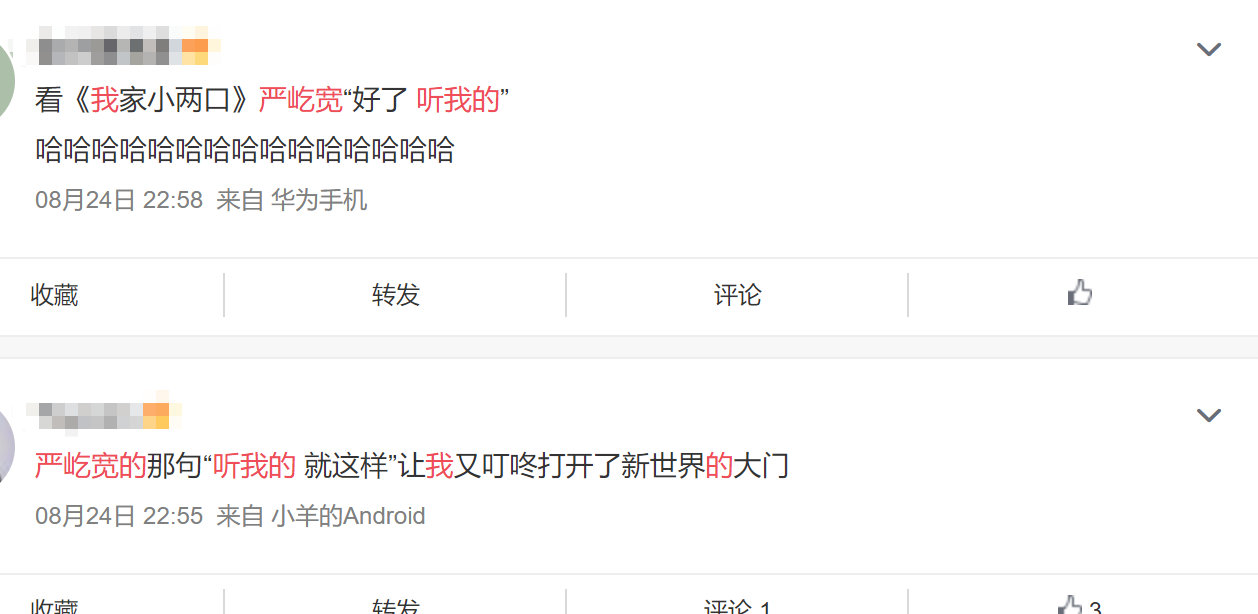The width and height of the screenshot is (1258, 614).
Task: Open the 08月24日 22:58 timestamp link
Action: [119, 200]
